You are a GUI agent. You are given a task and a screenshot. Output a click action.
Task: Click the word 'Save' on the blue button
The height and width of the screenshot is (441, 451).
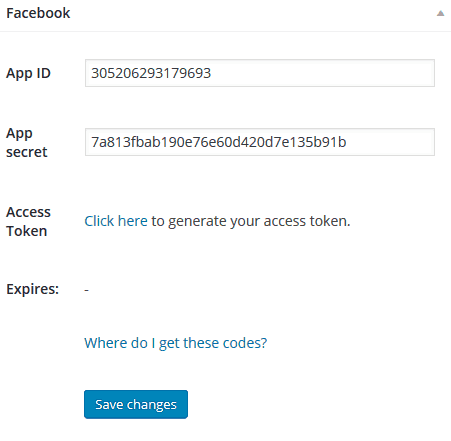pos(109,404)
